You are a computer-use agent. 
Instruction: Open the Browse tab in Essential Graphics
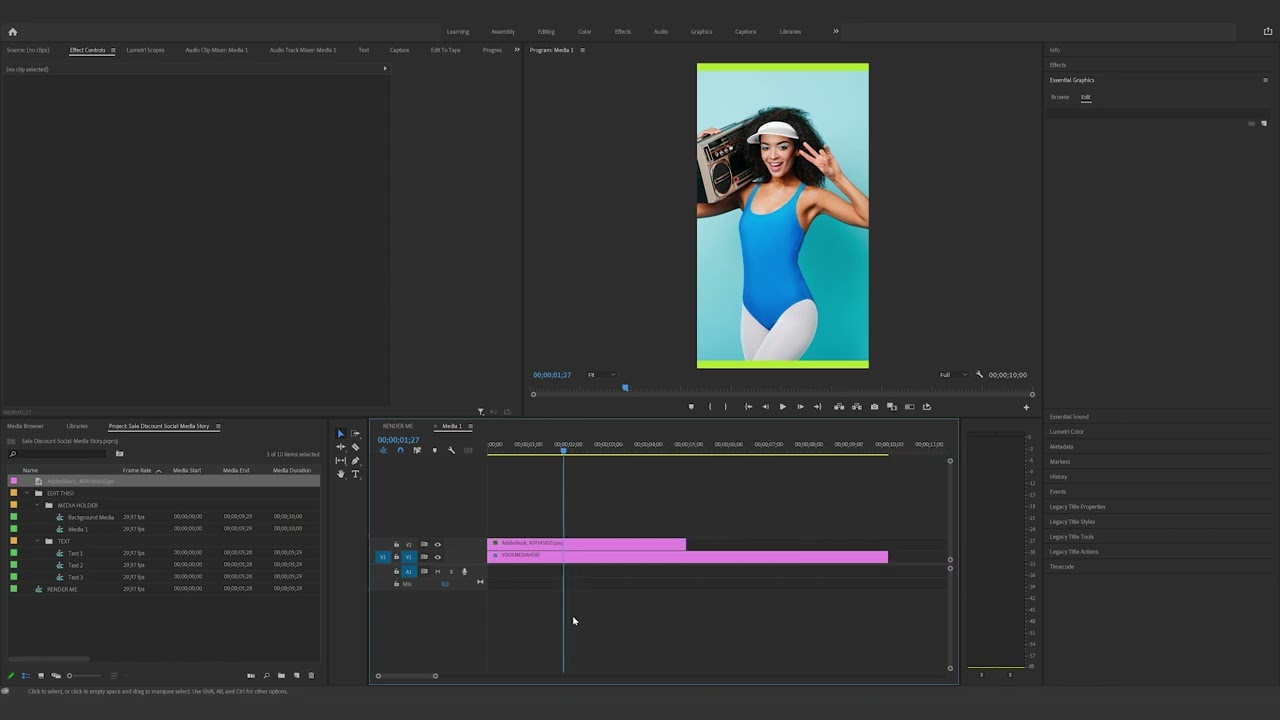coord(1060,97)
